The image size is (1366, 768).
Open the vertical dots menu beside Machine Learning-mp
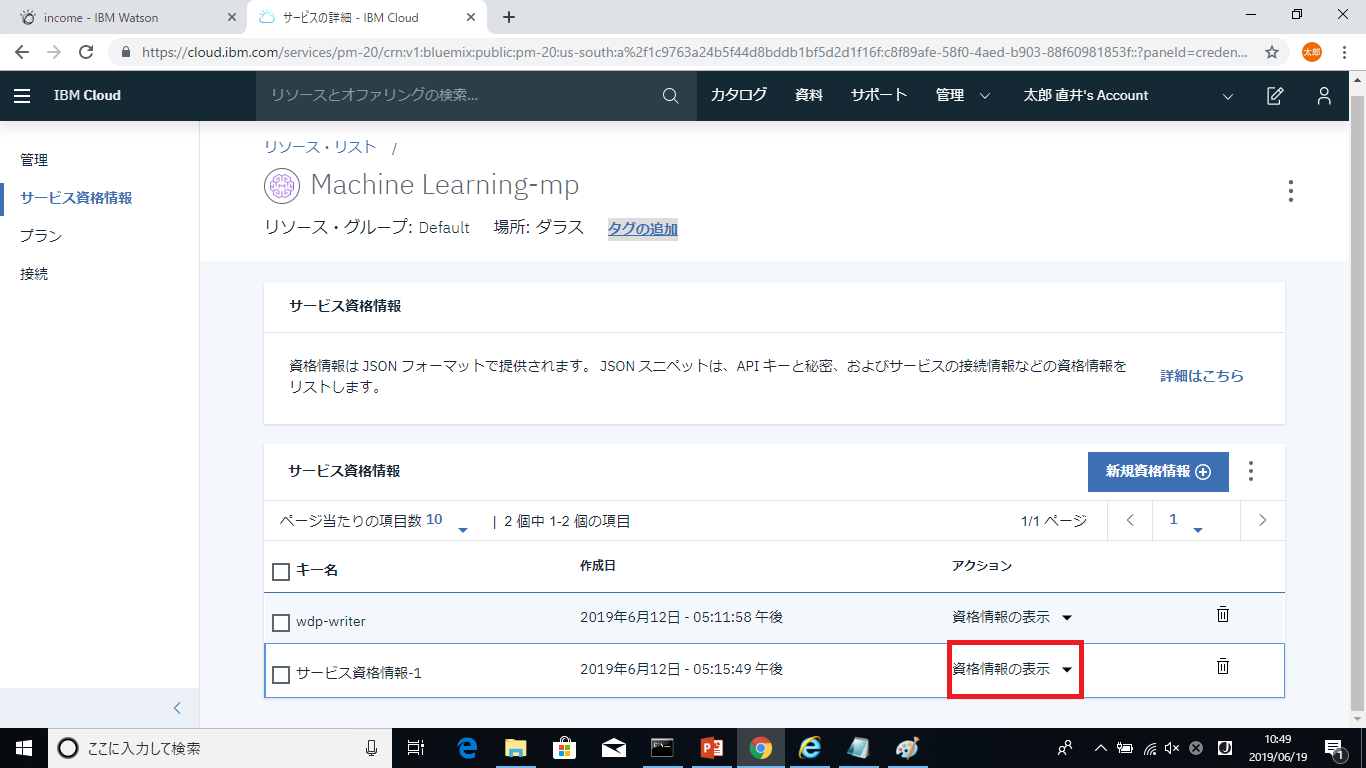1291,191
